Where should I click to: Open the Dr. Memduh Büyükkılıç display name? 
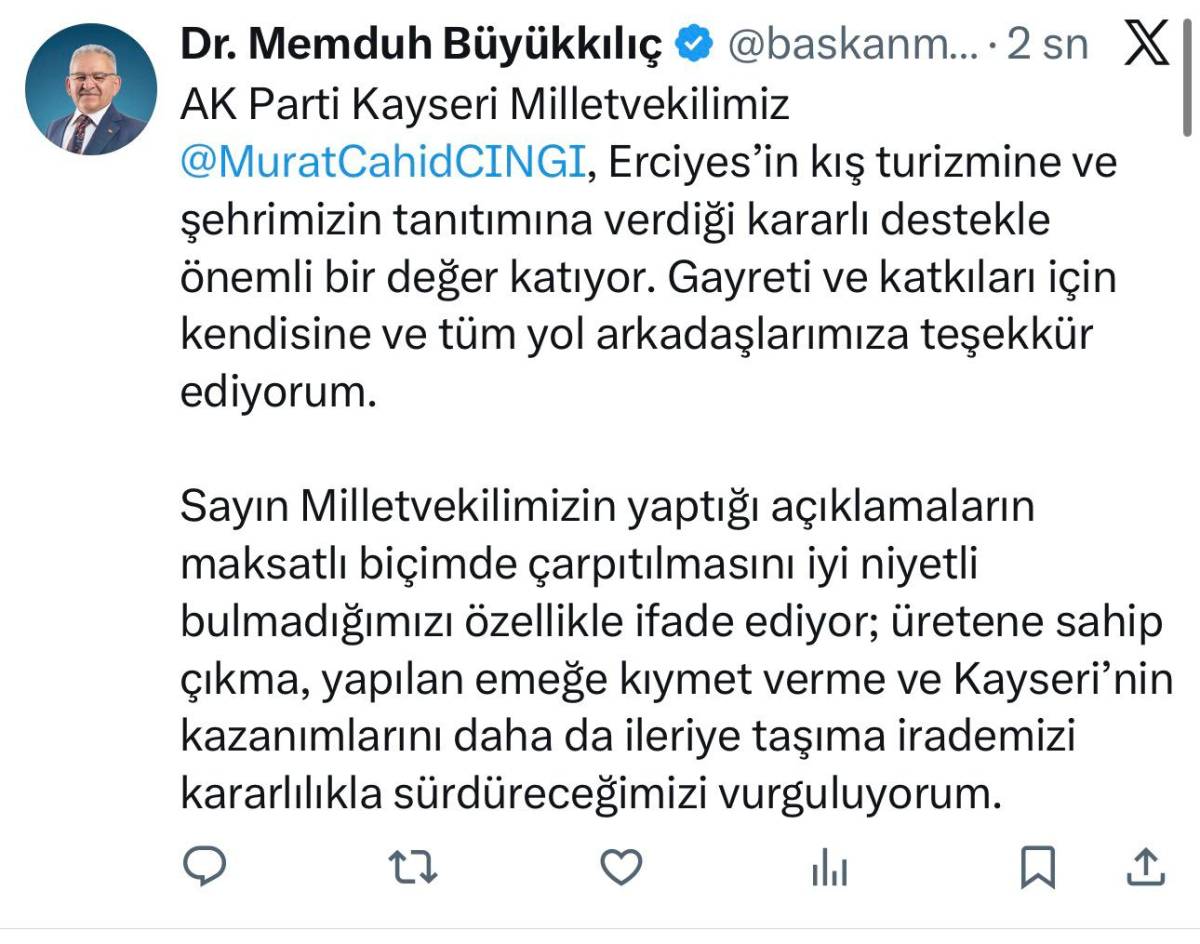click(x=422, y=45)
